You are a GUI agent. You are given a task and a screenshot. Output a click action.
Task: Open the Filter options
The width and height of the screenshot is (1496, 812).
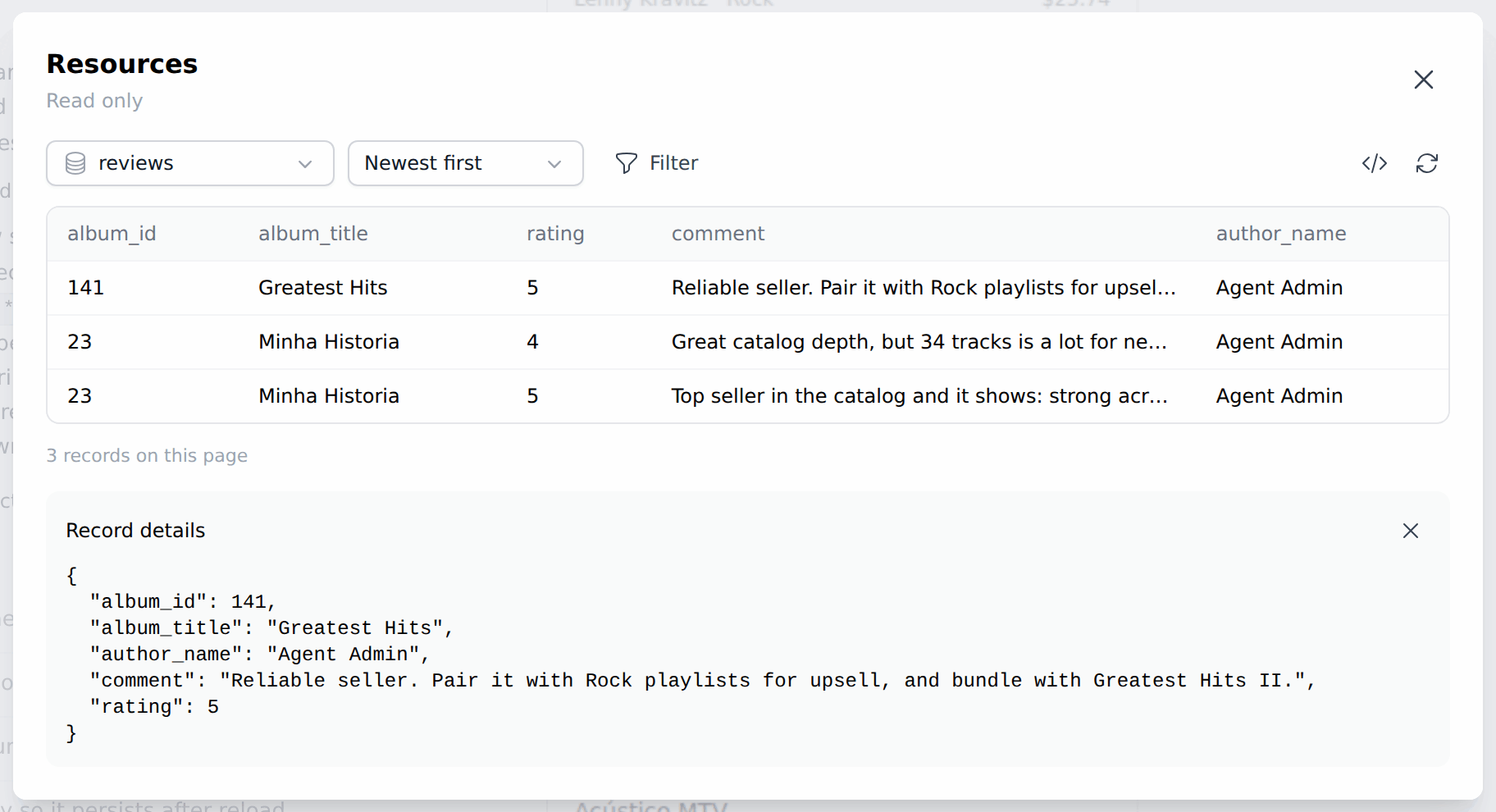(x=656, y=163)
